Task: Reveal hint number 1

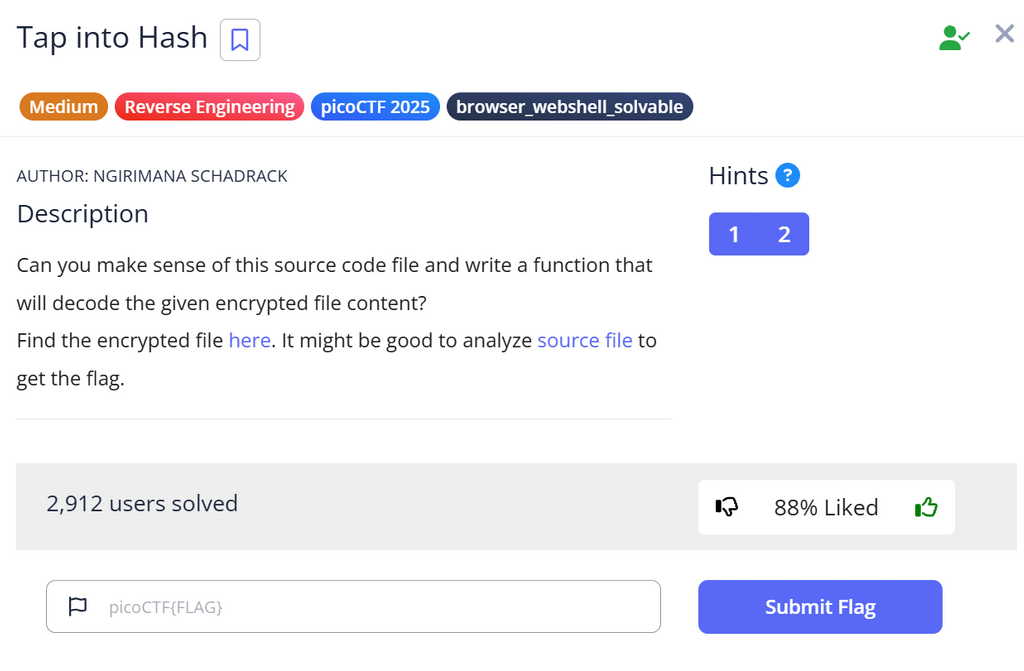Action: click(x=734, y=235)
